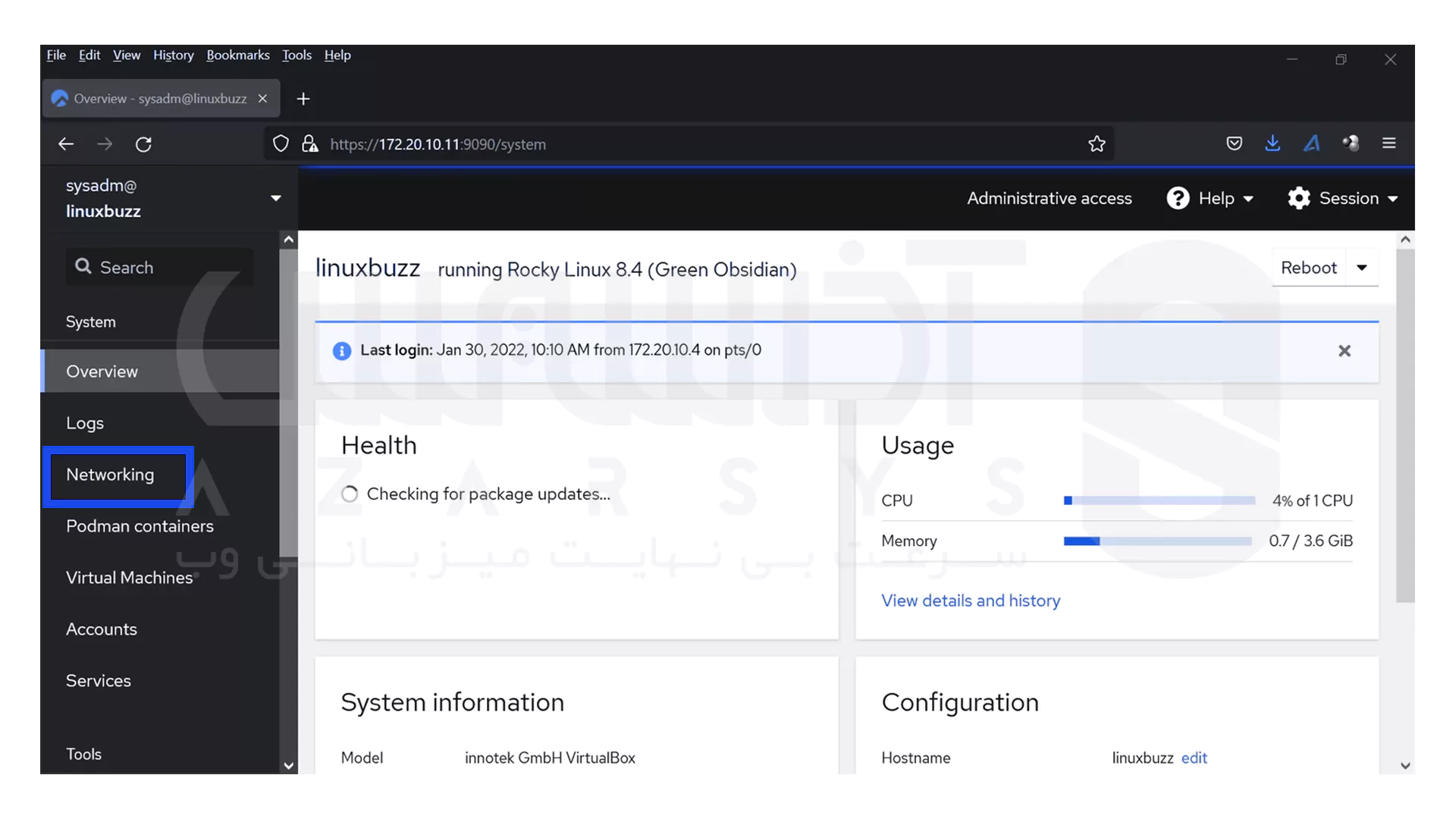1456x819 pixels.
Task: Open the Firefox hamburger menu
Action: [1389, 143]
